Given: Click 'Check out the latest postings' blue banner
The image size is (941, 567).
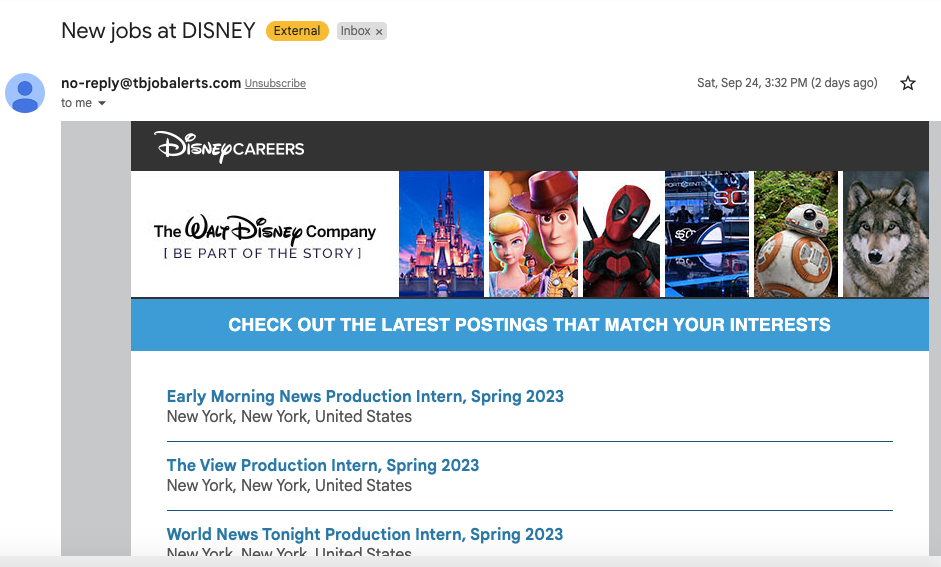Looking at the screenshot, I should (529, 325).
